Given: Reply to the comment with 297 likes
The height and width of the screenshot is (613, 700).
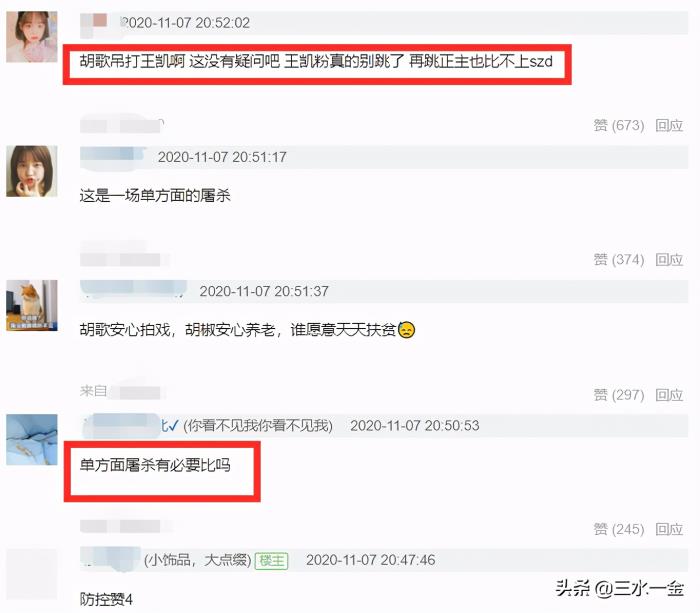Looking at the screenshot, I should [669, 395].
